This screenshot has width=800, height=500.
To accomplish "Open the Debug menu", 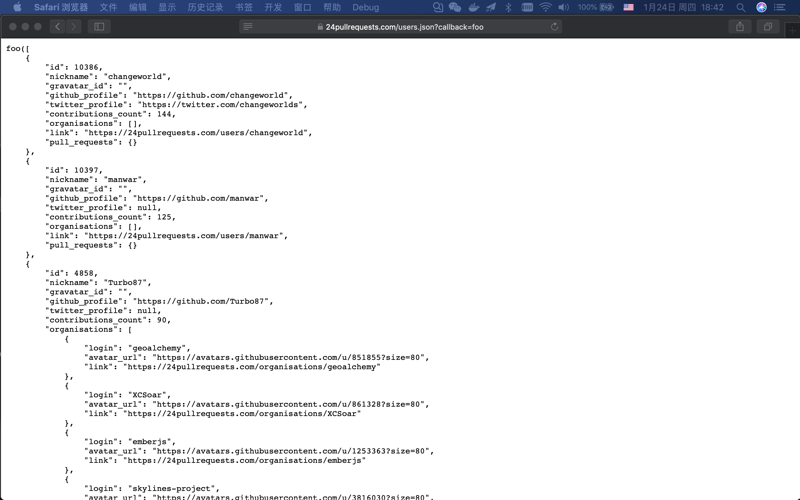I will [365, 7].
